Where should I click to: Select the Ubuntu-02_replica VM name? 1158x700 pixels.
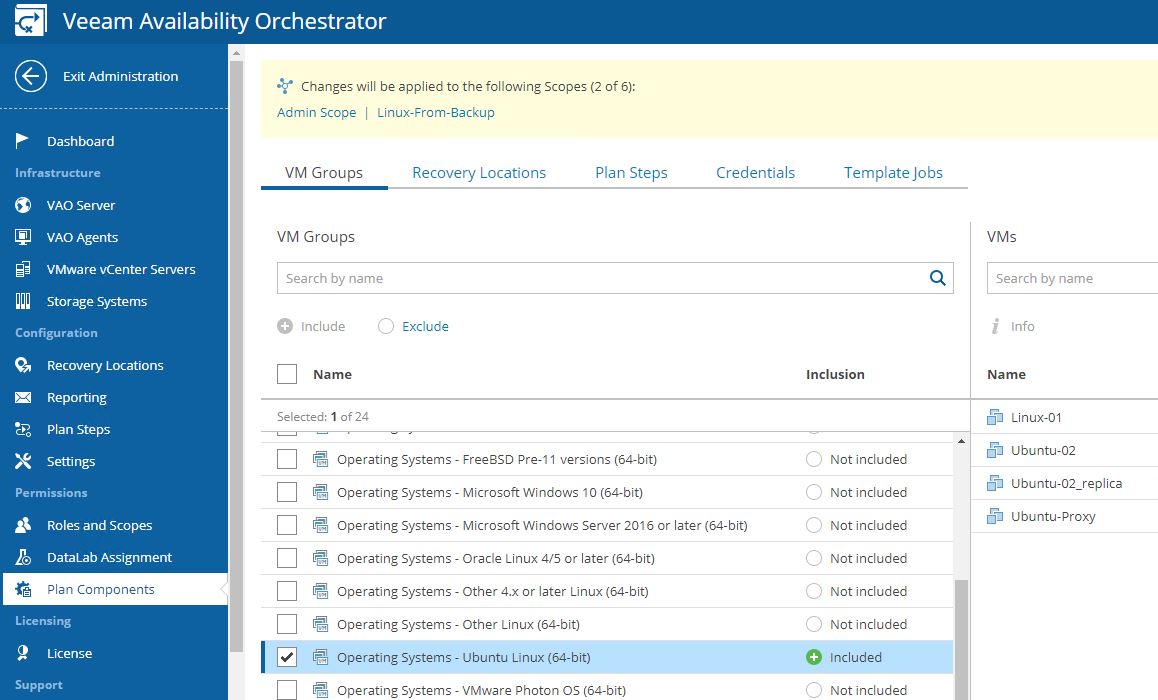[1066, 483]
